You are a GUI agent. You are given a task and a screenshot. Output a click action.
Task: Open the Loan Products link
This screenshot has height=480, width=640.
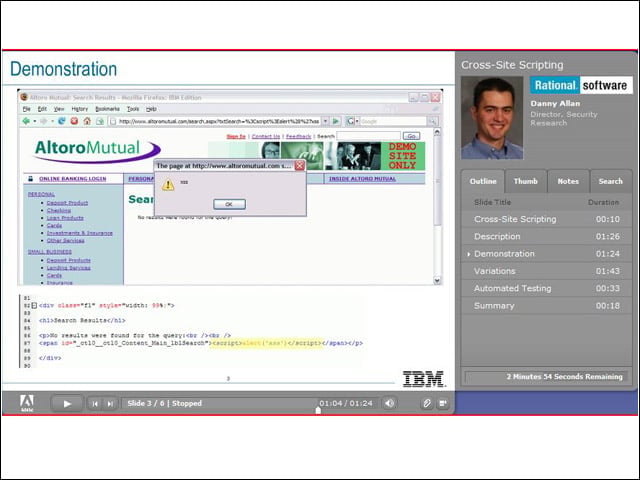pyautogui.click(x=65, y=218)
